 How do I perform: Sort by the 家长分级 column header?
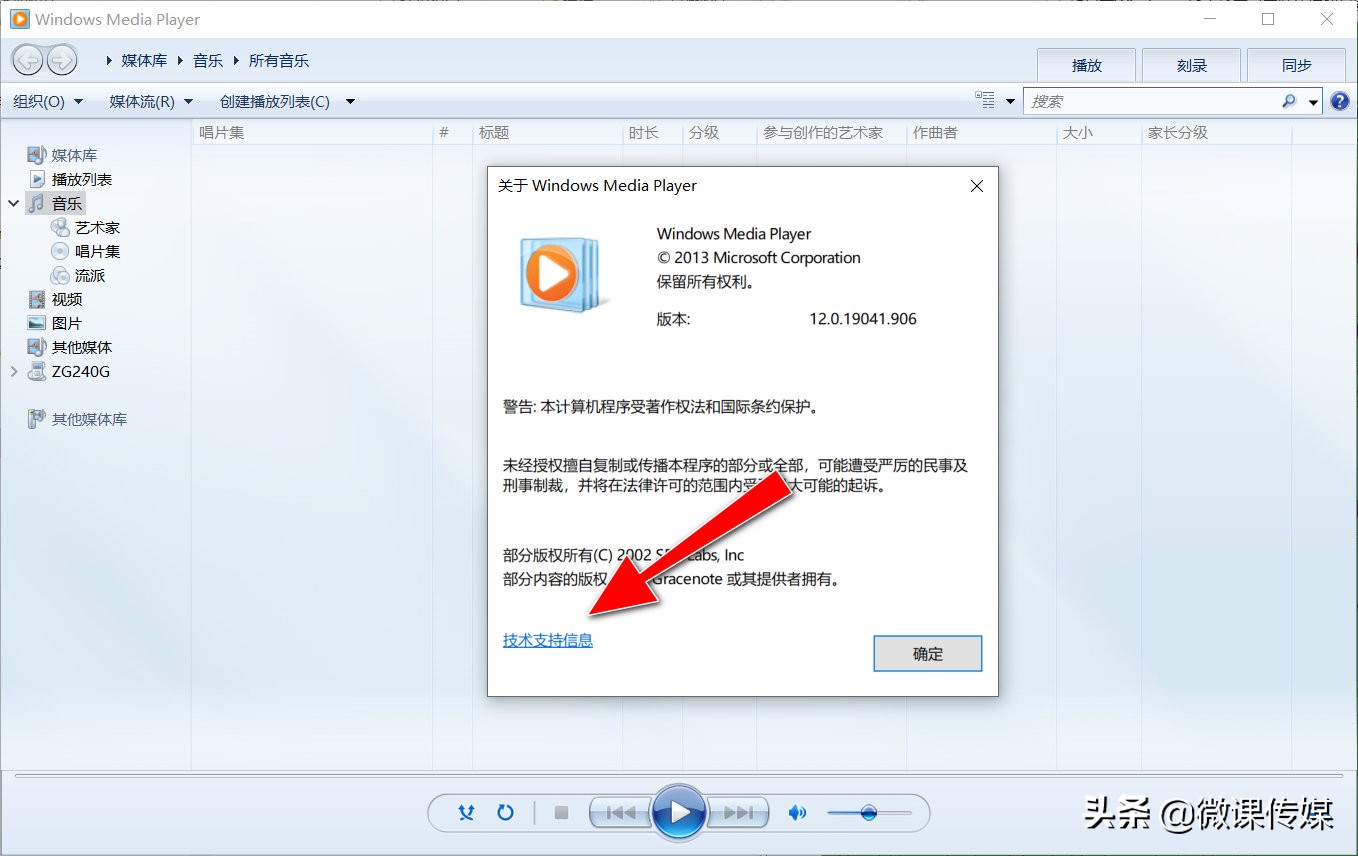[x=1216, y=132]
